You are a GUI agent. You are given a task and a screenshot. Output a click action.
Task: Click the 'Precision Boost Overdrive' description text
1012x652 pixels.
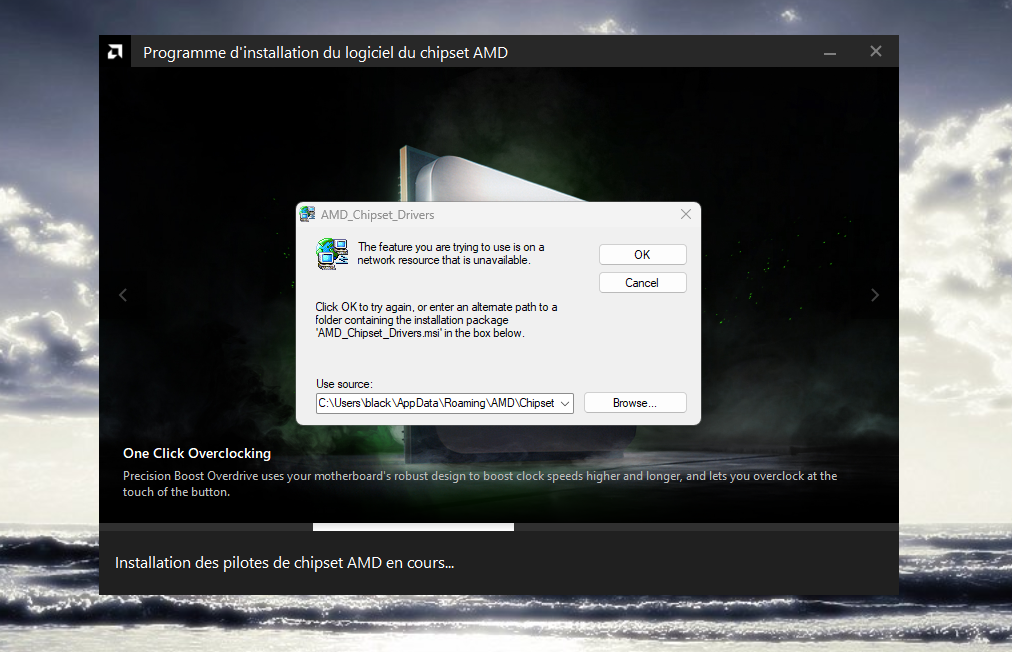point(480,484)
